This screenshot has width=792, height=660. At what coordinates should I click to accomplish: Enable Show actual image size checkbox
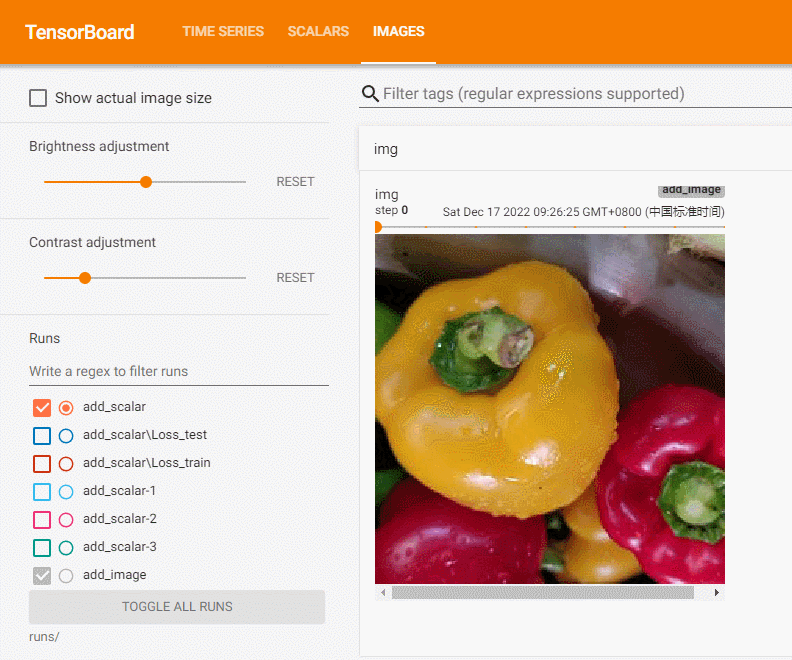point(38,98)
